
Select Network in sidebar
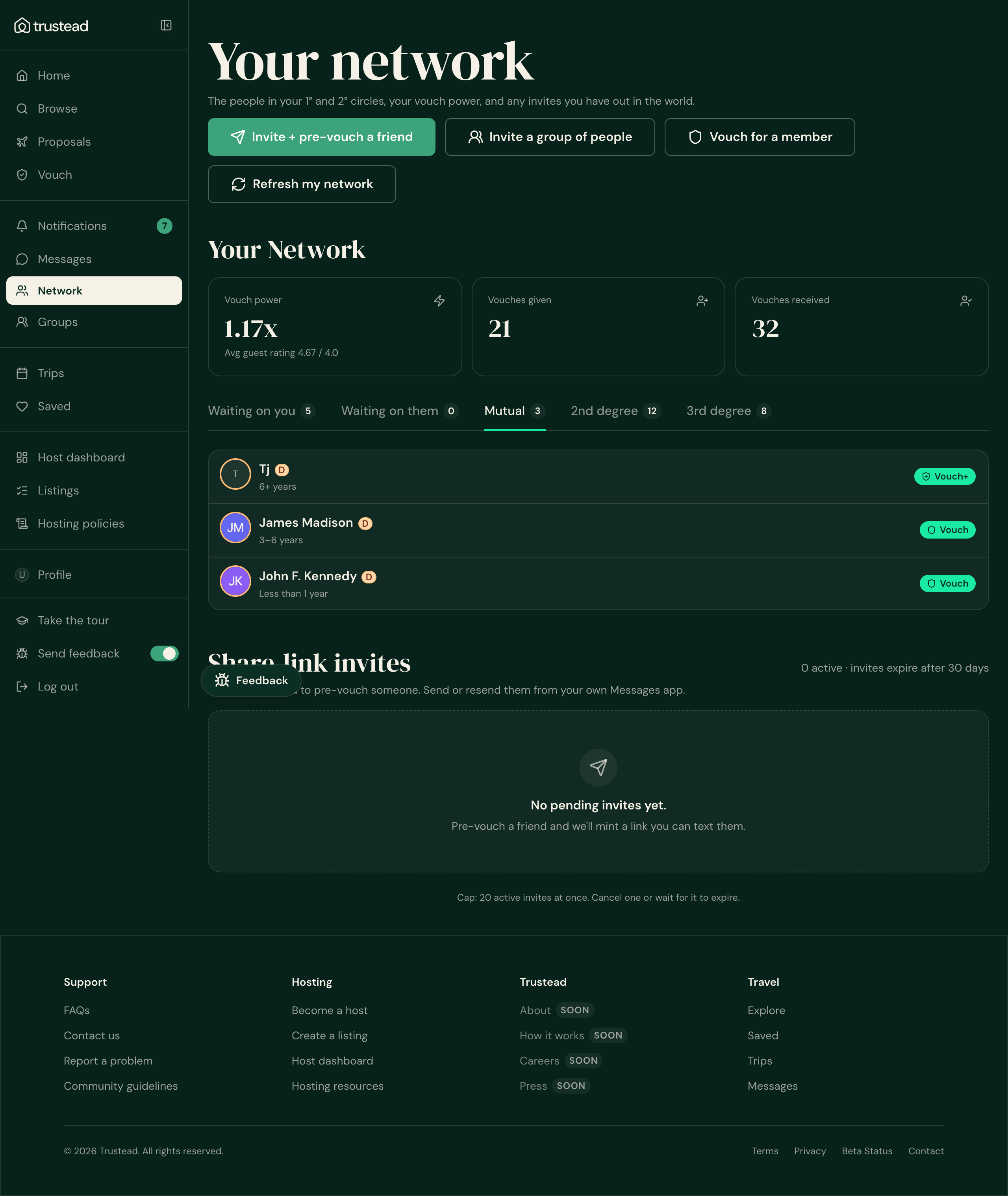point(94,290)
